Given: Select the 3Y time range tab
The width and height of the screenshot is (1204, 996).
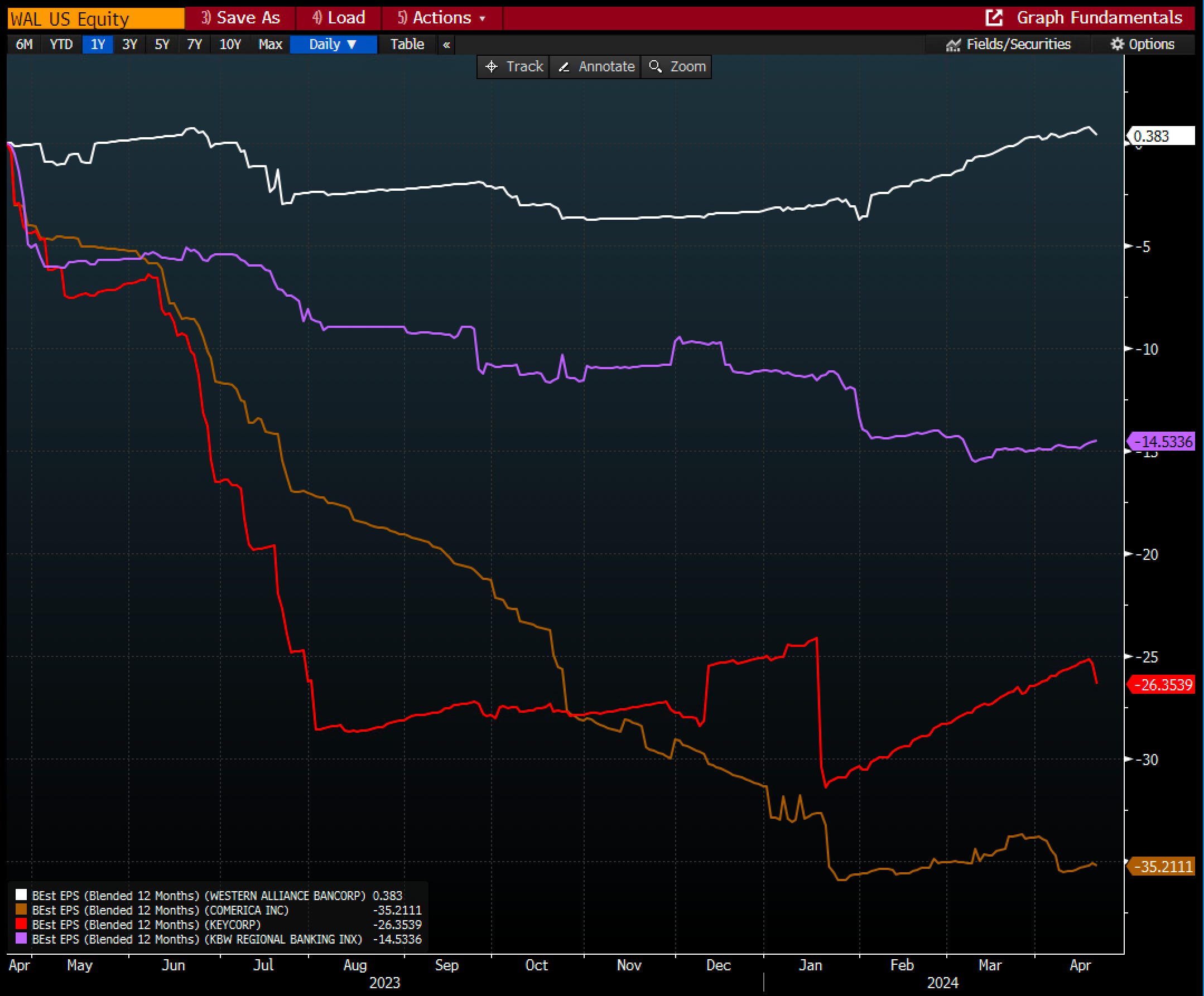Looking at the screenshot, I should point(129,44).
